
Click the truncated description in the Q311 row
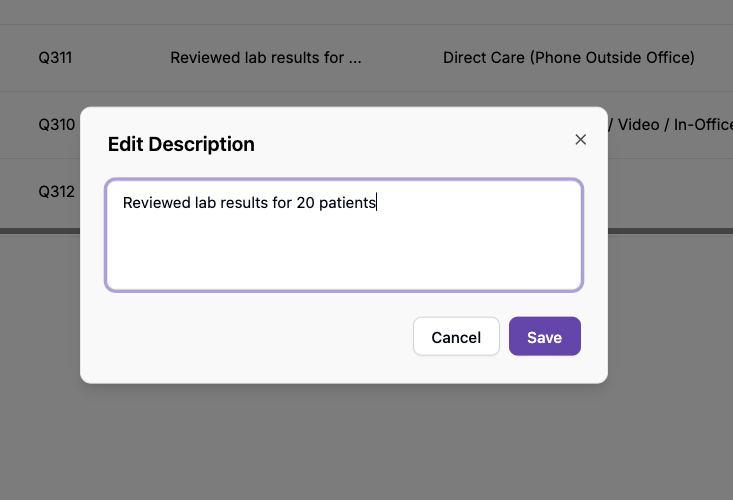coord(265,58)
